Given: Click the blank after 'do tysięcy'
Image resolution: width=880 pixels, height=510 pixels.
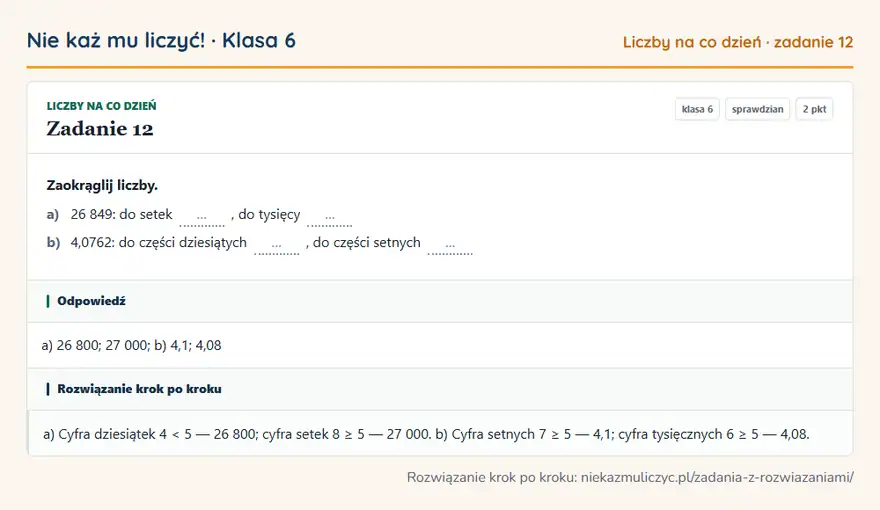Looking at the screenshot, I should [x=329, y=217].
